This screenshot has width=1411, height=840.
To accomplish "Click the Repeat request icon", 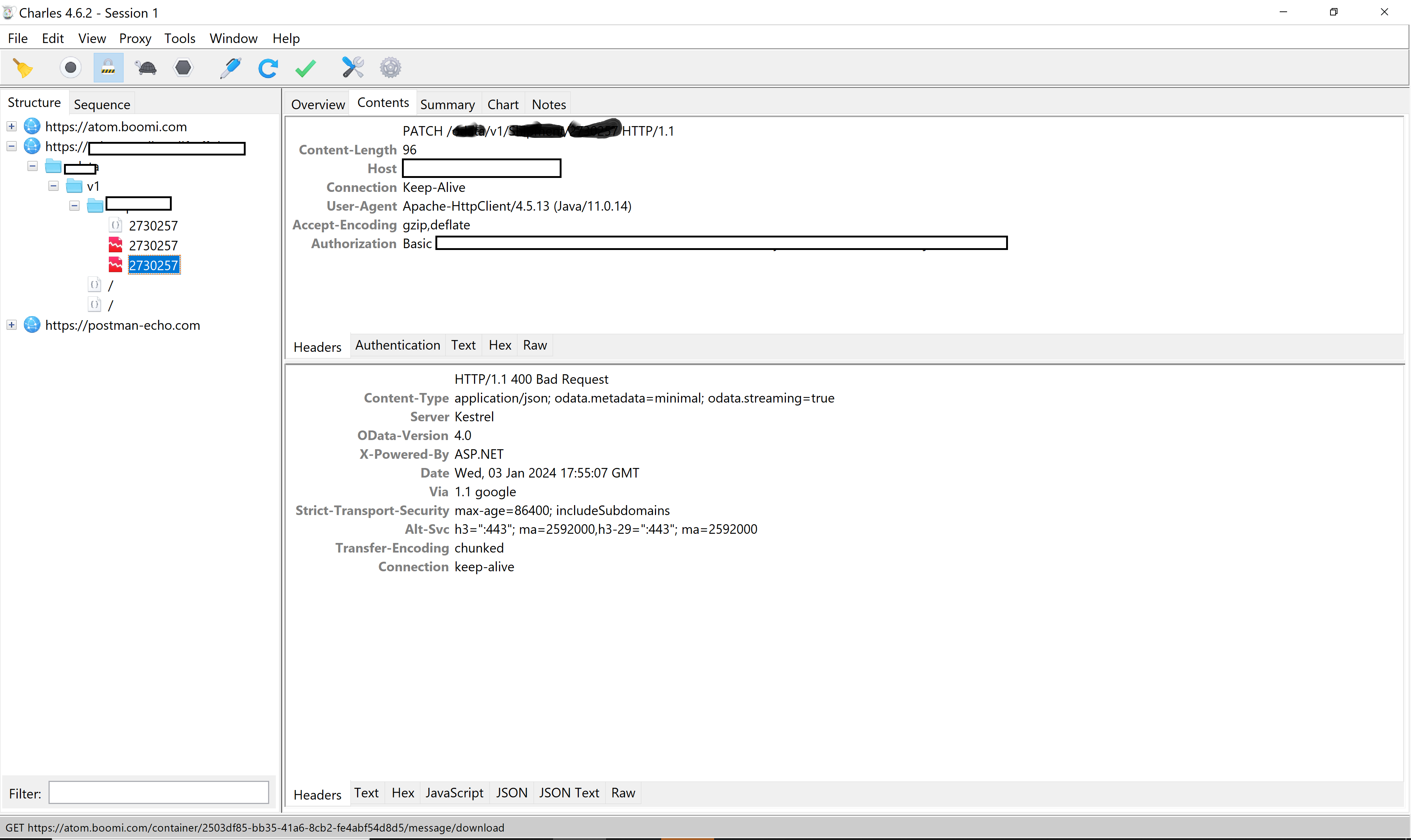I will click(x=268, y=67).
